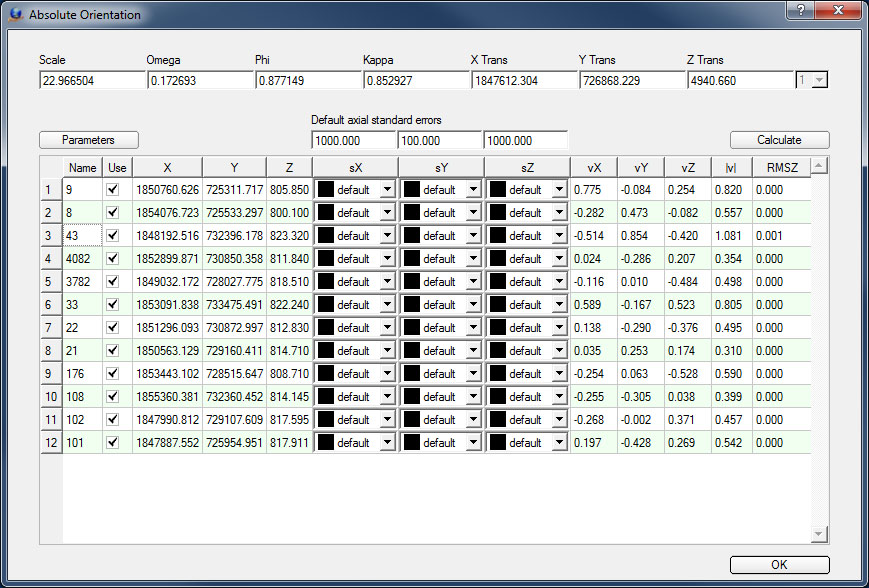Click the Omega input field
Viewport: 869px width, 588px height.
pos(200,80)
